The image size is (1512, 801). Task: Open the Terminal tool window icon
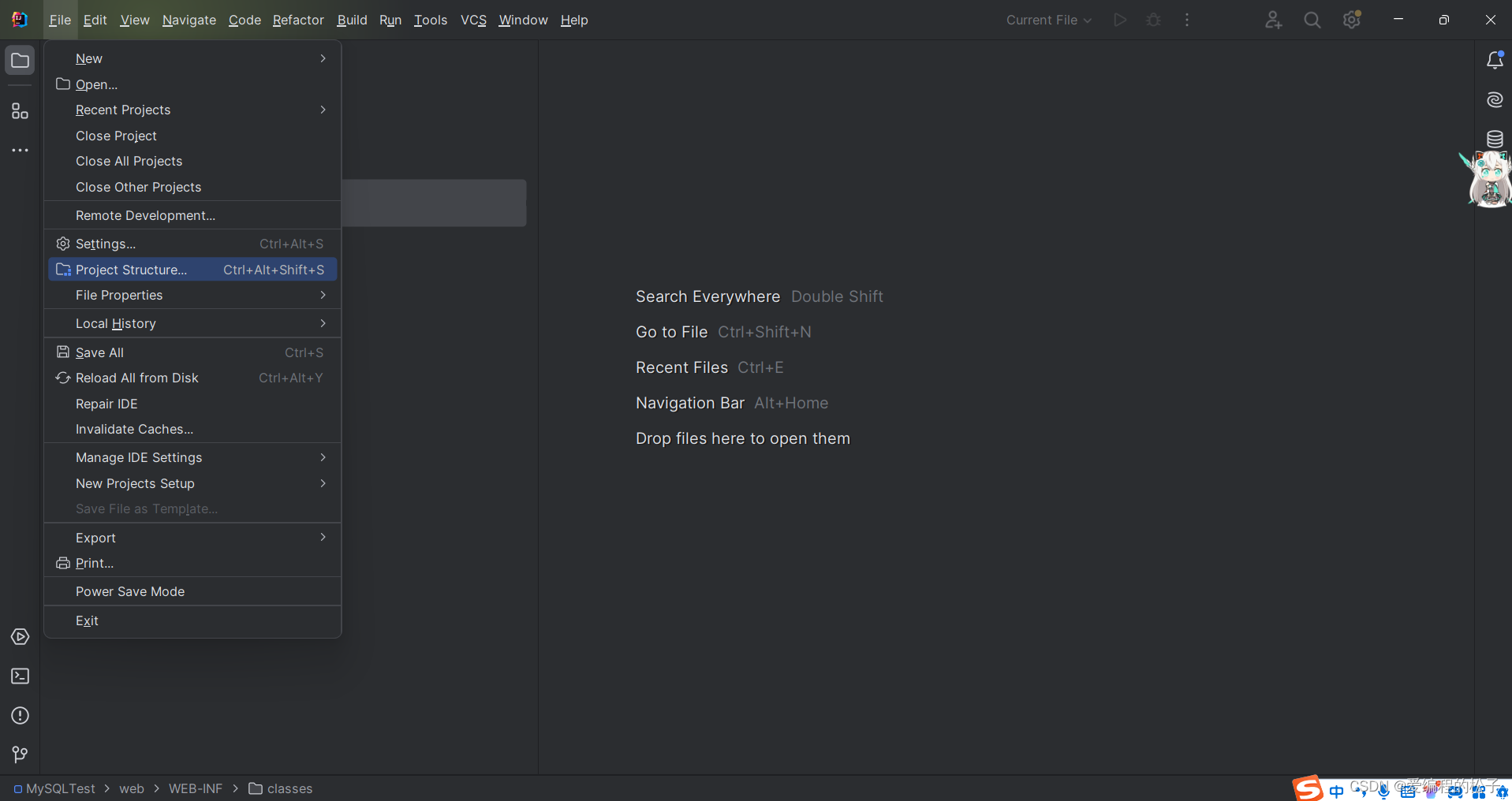(x=20, y=676)
